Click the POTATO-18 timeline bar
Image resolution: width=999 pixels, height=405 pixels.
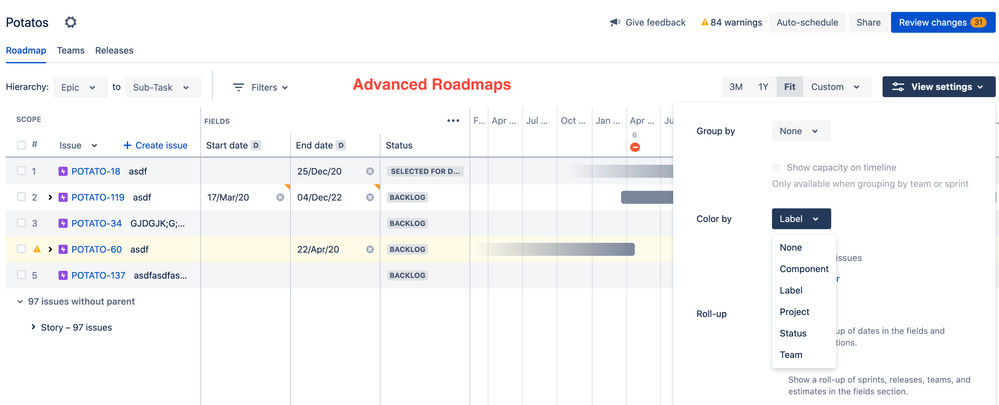621,171
